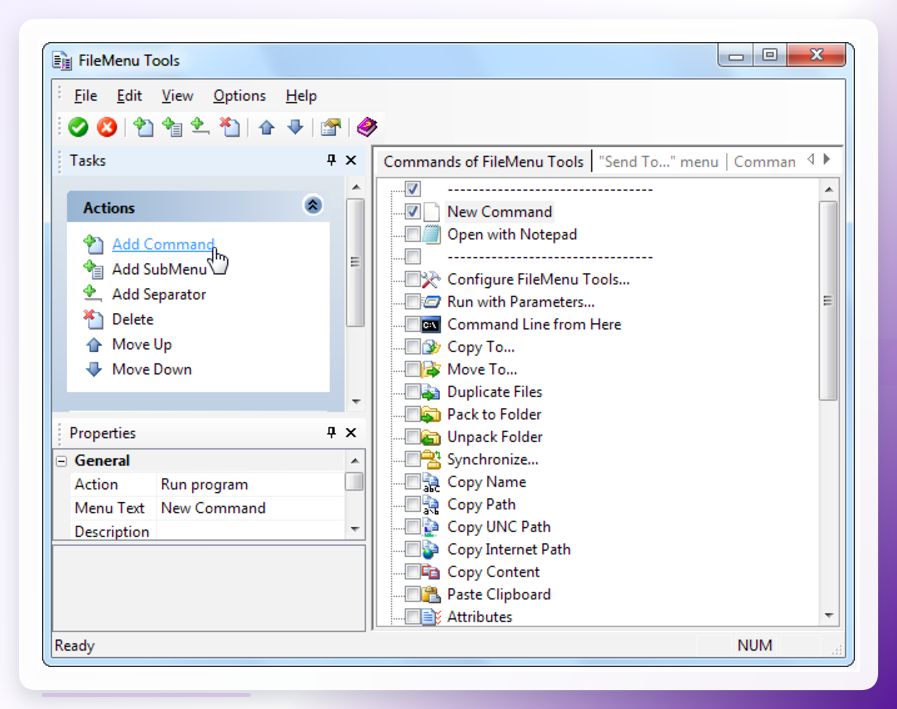Check the Copy Path checkbox
The height and width of the screenshot is (709, 897).
point(412,504)
